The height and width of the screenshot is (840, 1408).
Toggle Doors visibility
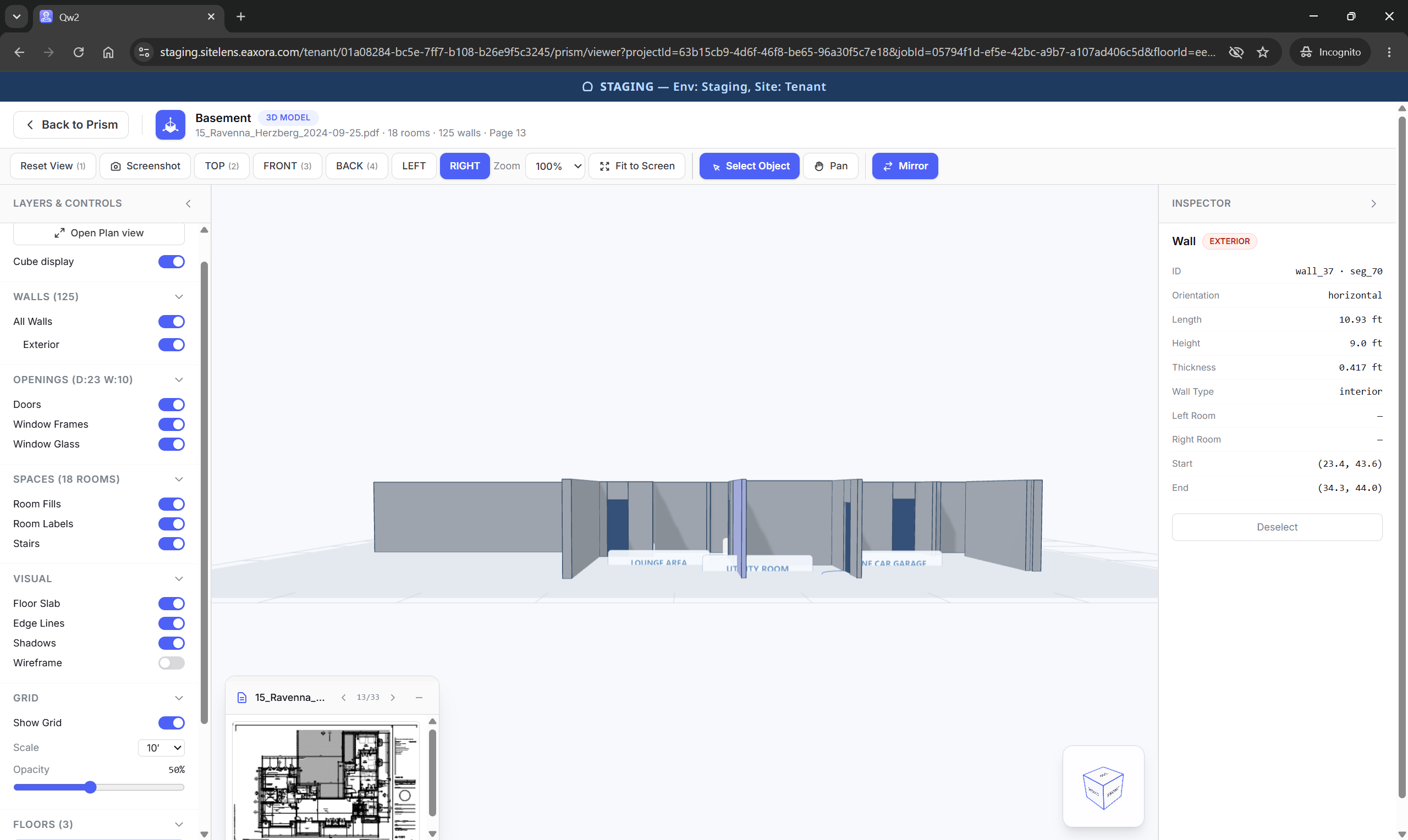(172, 405)
